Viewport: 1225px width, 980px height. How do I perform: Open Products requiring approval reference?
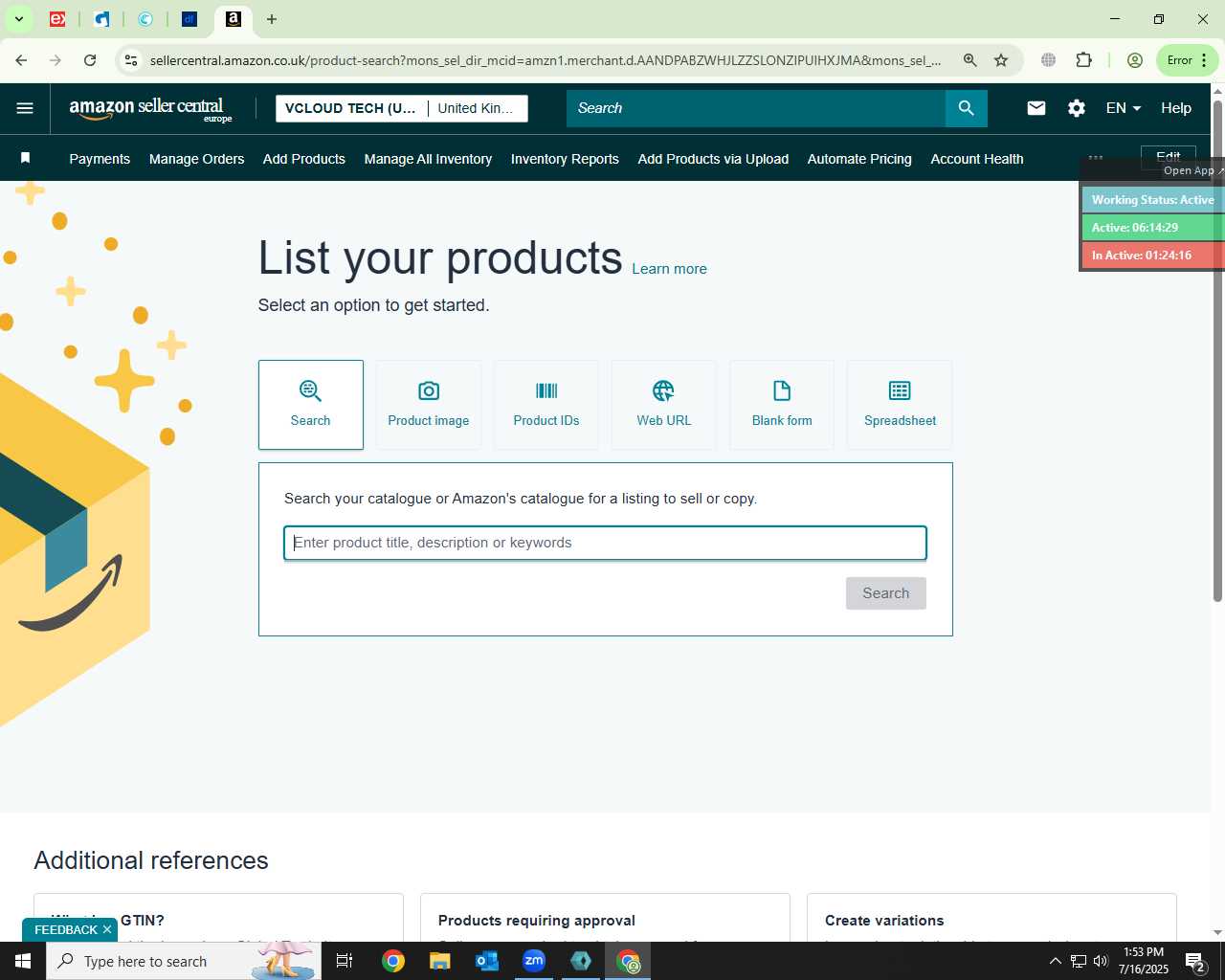point(537,921)
